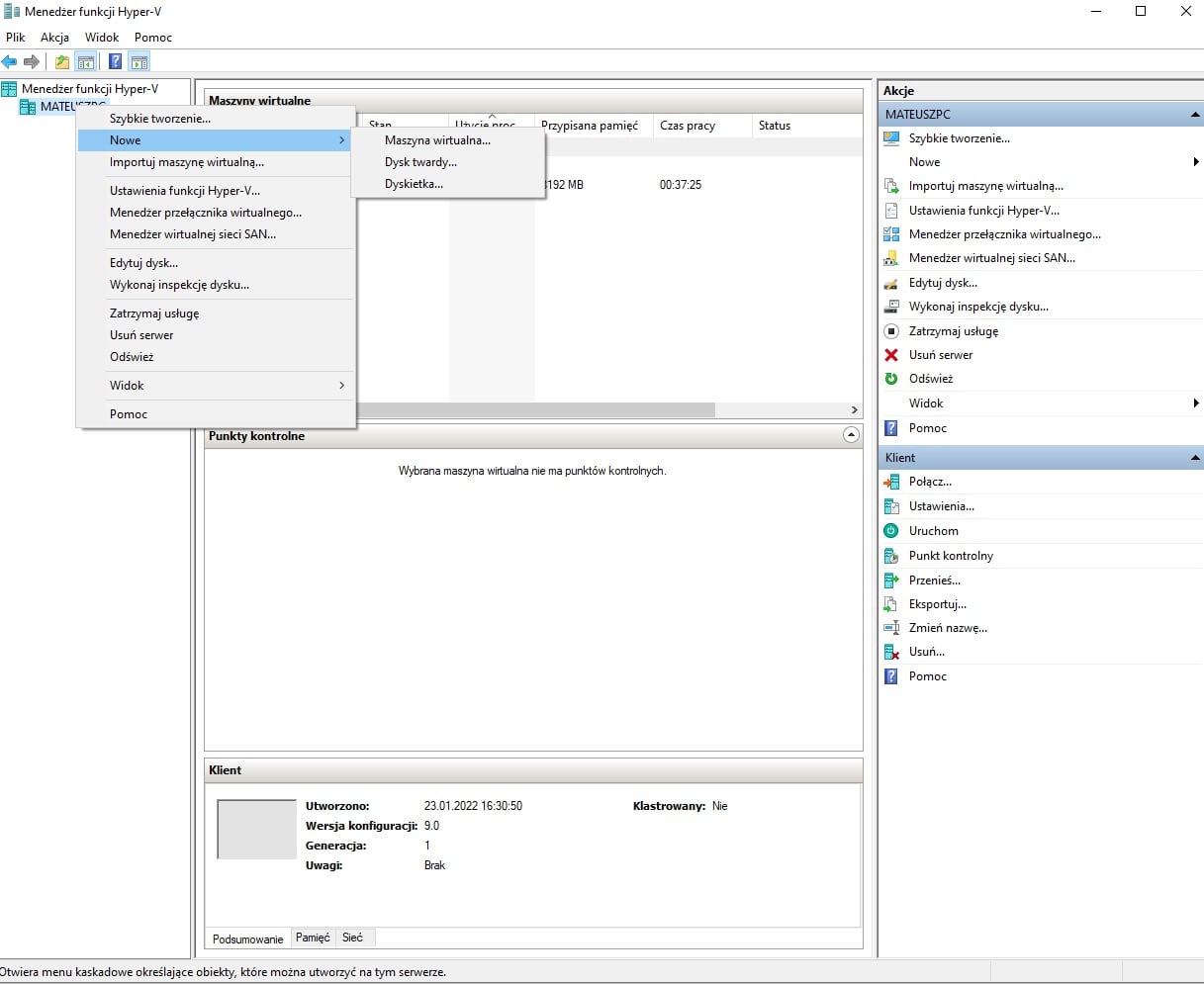This screenshot has height=984, width=1204.
Task: Toggle the show/hide console tree toolbar icon
Action: (86, 62)
